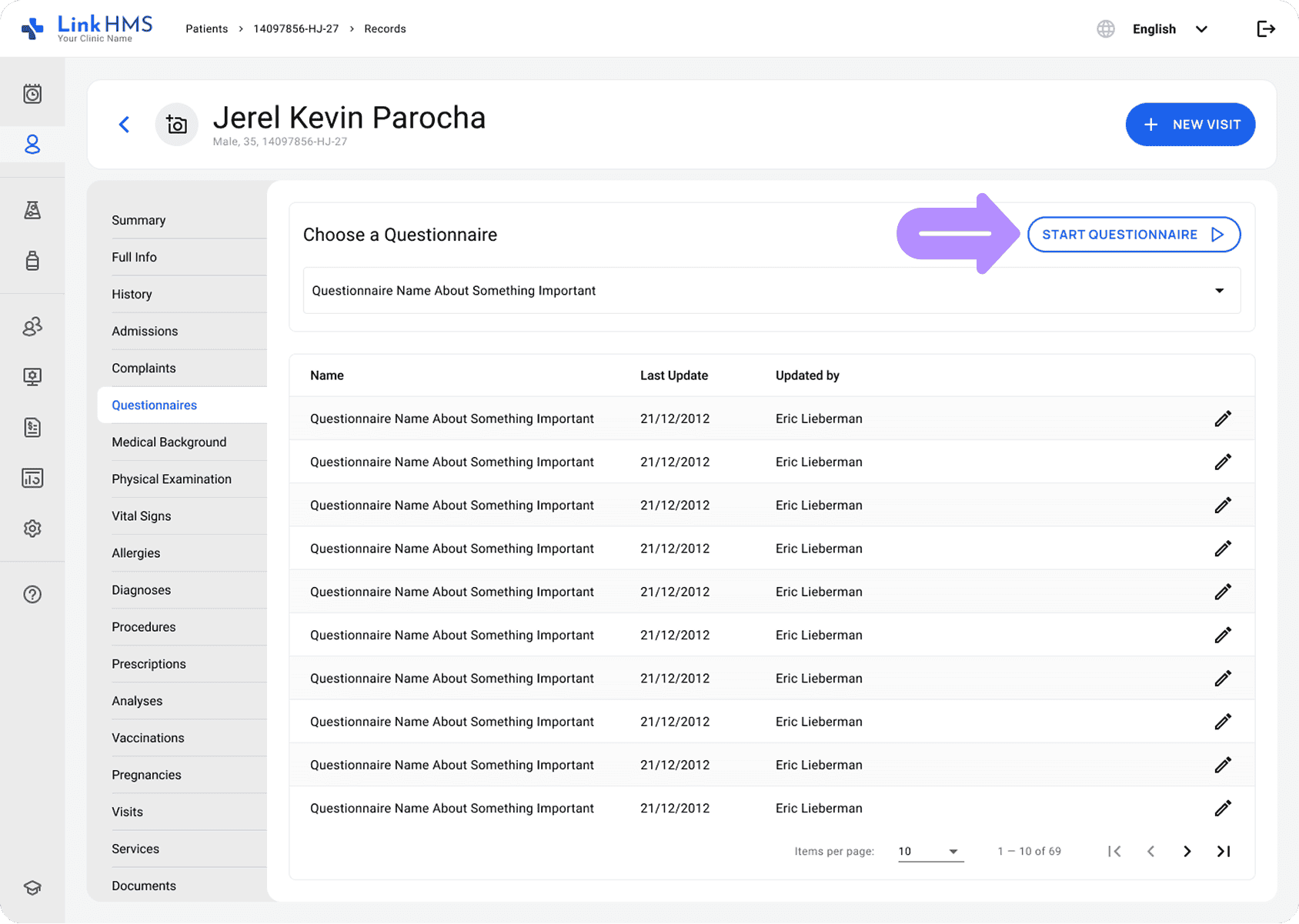
Task: Jump to last page of the table
Action: coord(1224,851)
